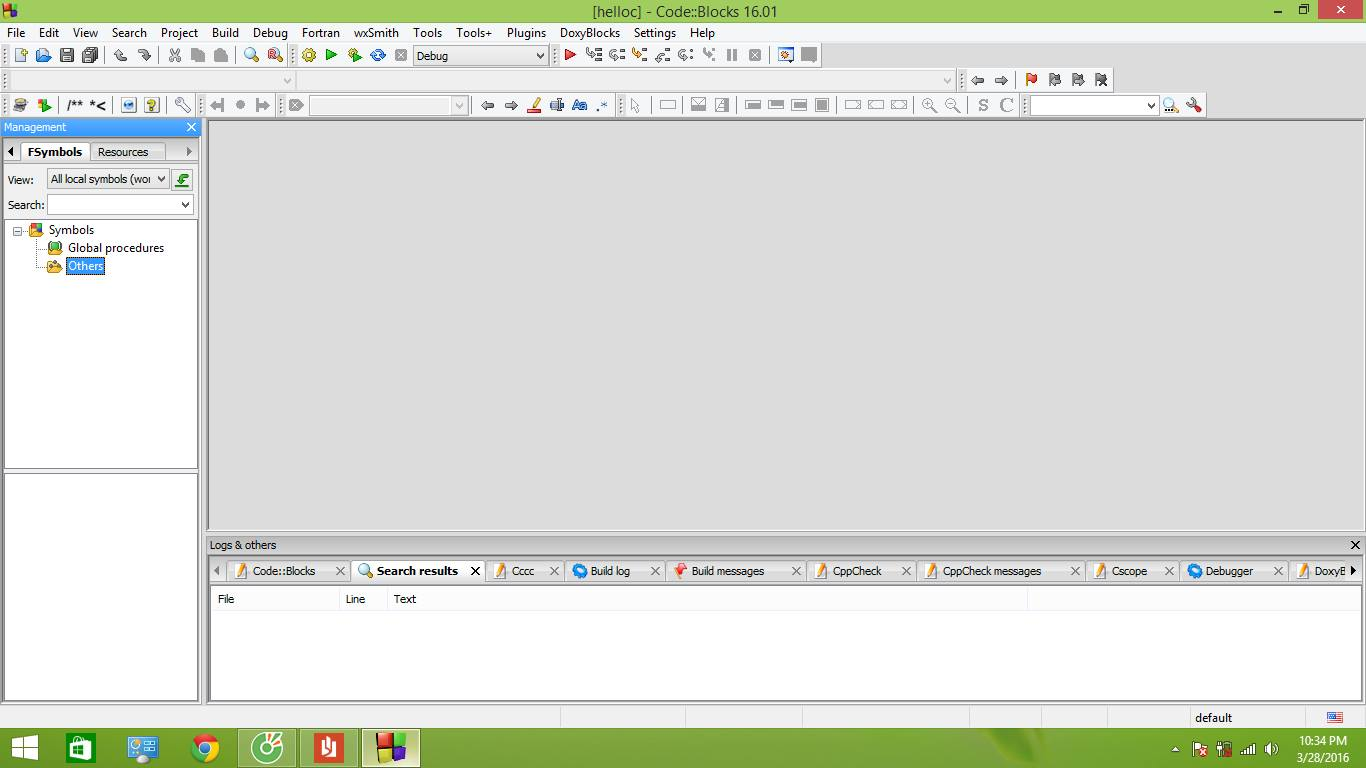This screenshot has height=768, width=1366.
Task: Click the Build and run icon
Action: point(354,55)
